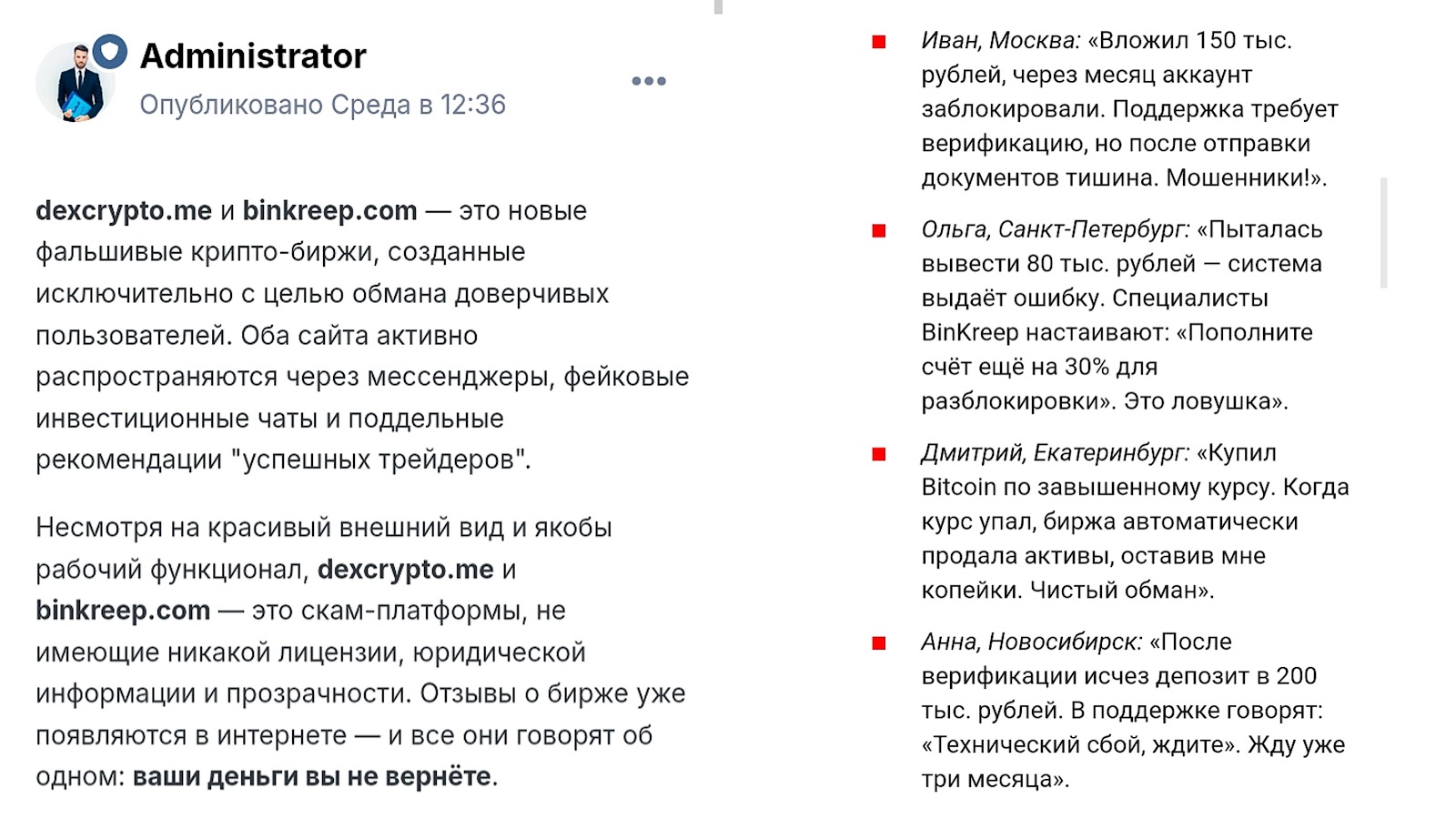Click the red bullet beside Анна, Новосибирск
The image size is (1456, 819).
tap(879, 643)
